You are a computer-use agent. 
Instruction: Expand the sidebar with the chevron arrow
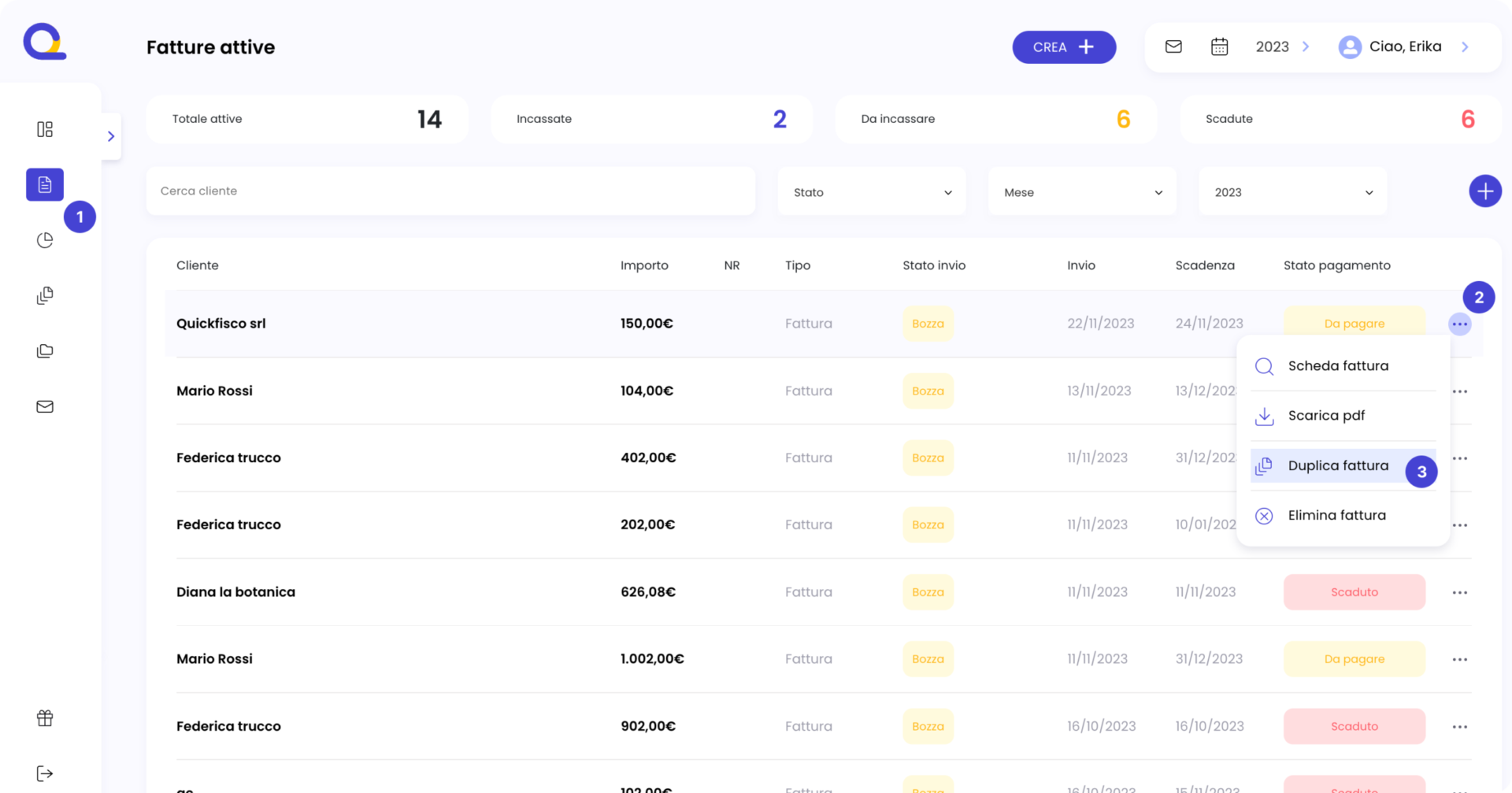click(111, 136)
